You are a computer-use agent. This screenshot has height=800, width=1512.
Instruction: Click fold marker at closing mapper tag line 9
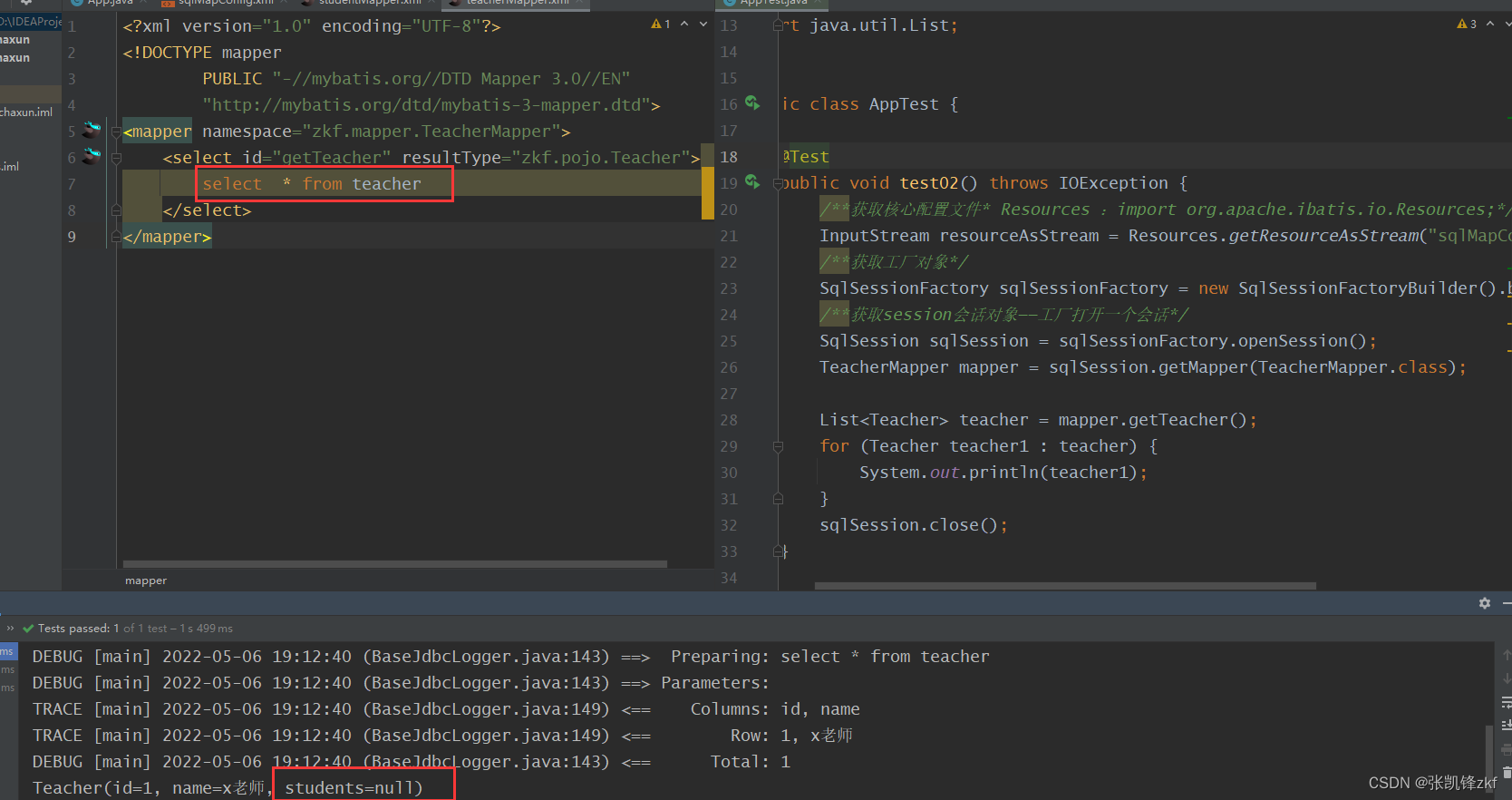click(116, 237)
